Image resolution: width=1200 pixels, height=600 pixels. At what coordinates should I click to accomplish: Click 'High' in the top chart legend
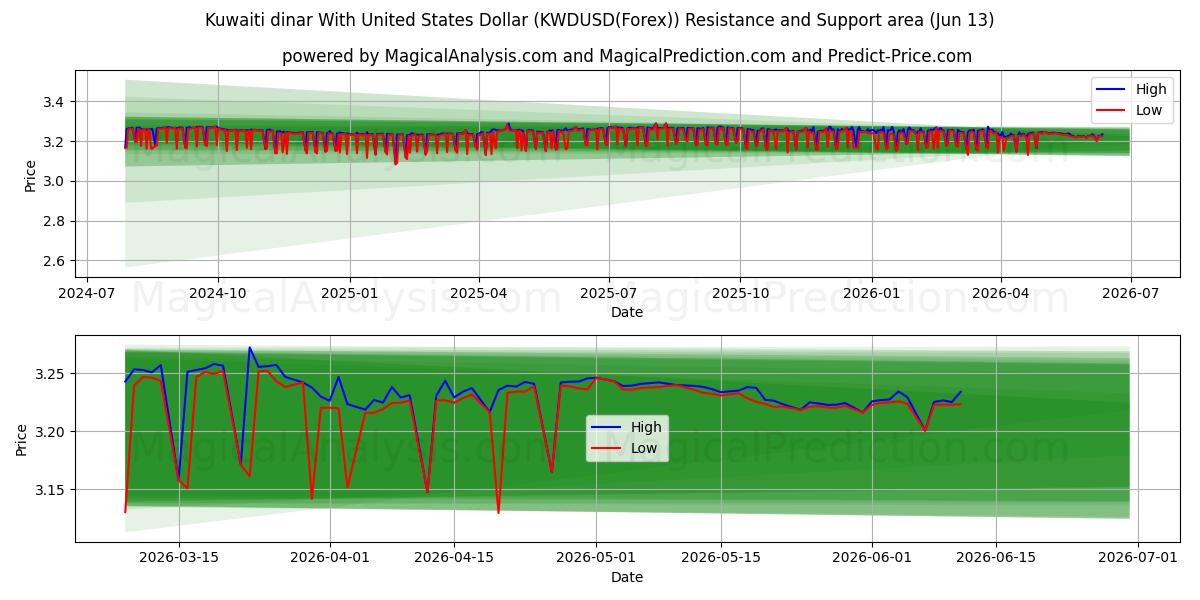coord(1151,90)
